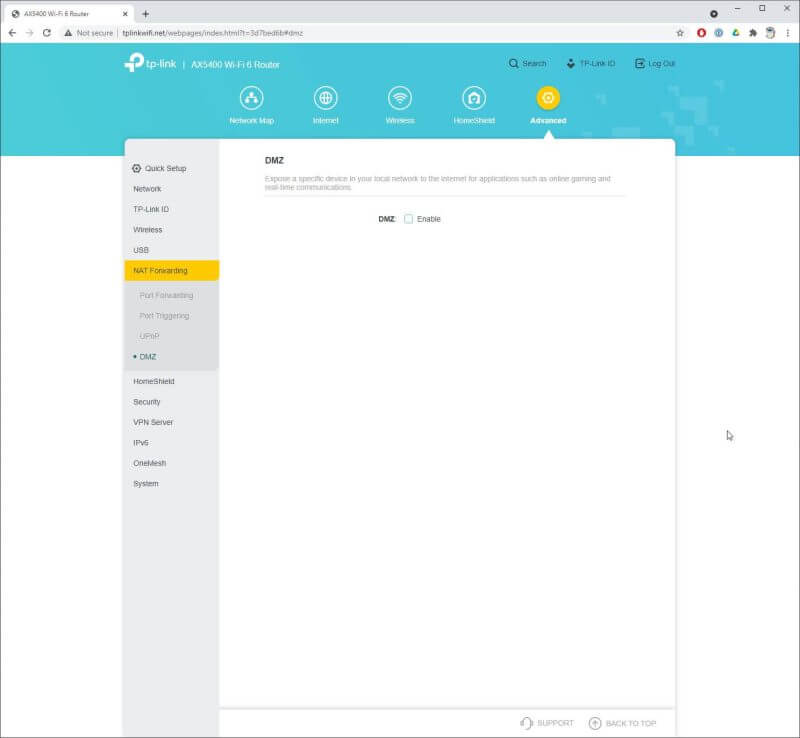
Task: Collapse the NAT Forwarding section
Action: coord(171,270)
